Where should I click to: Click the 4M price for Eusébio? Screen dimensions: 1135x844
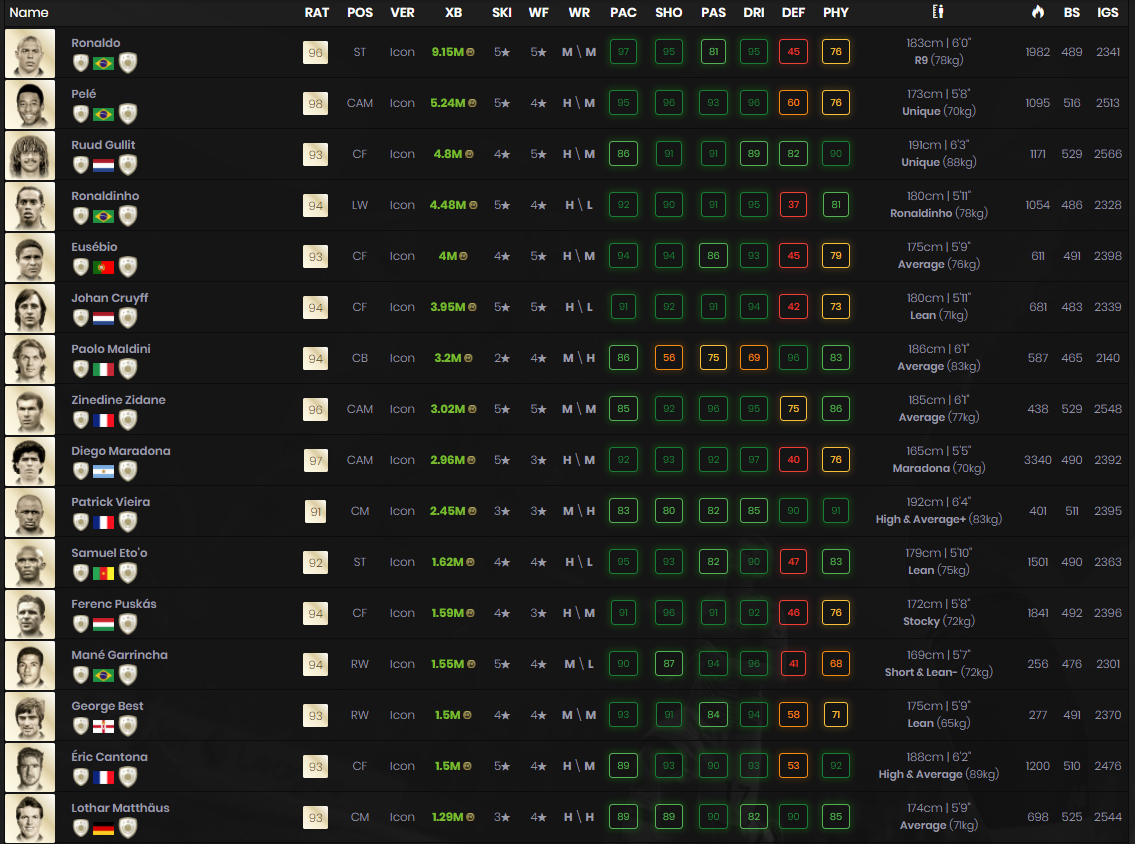[x=447, y=256]
